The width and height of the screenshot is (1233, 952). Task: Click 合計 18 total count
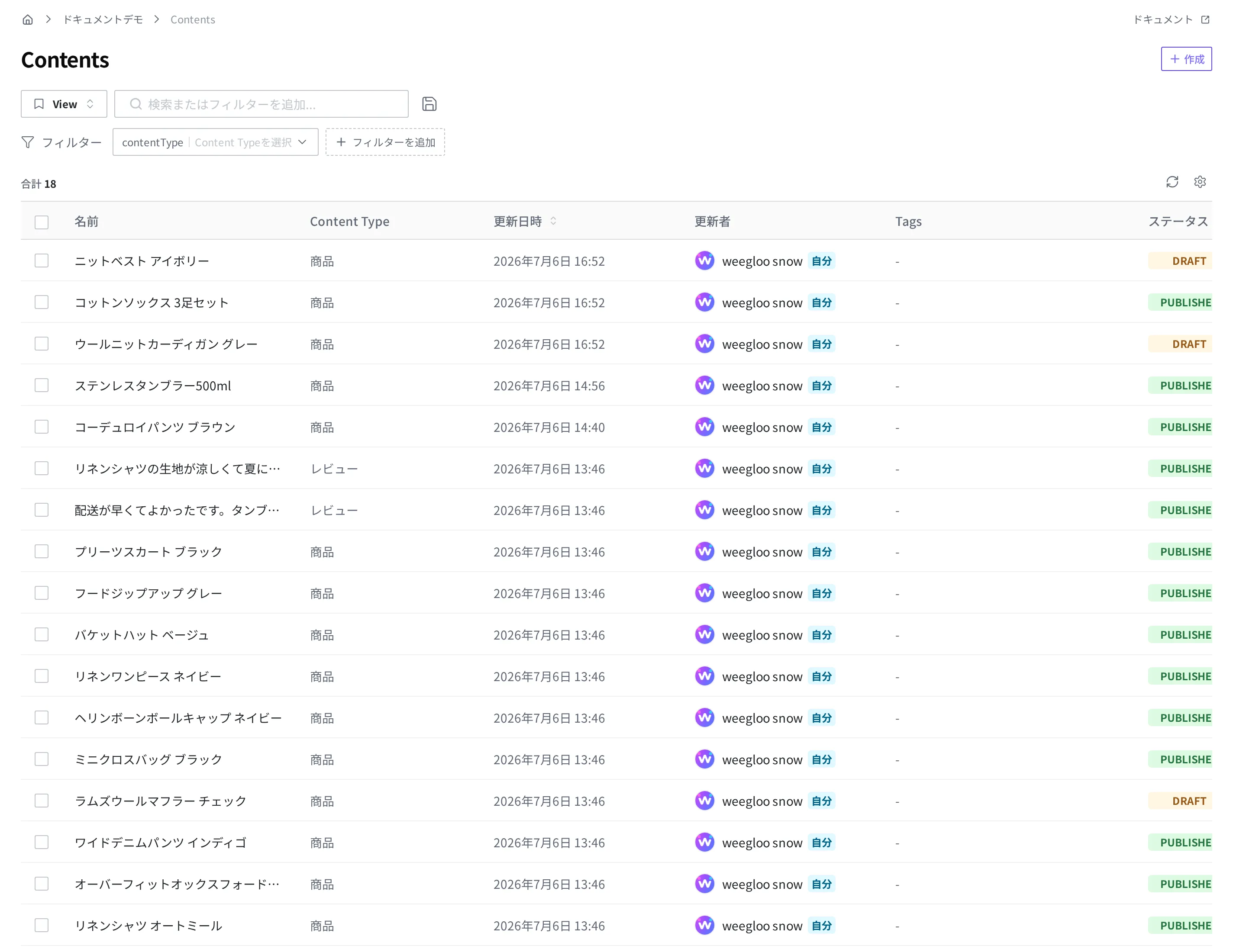(x=39, y=184)
